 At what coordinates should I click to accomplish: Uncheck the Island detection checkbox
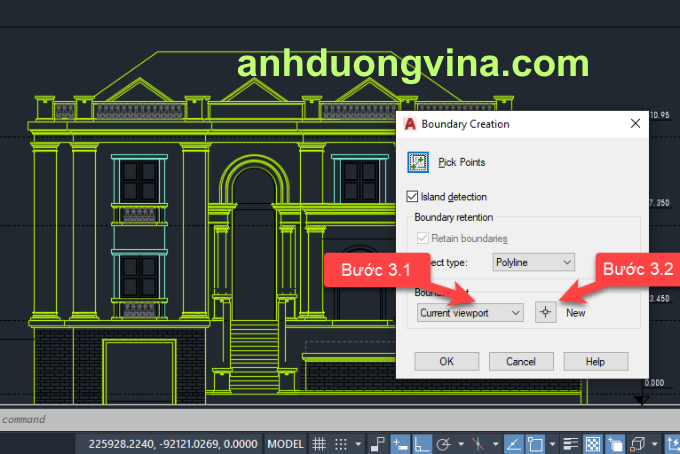tap(414, 197)
